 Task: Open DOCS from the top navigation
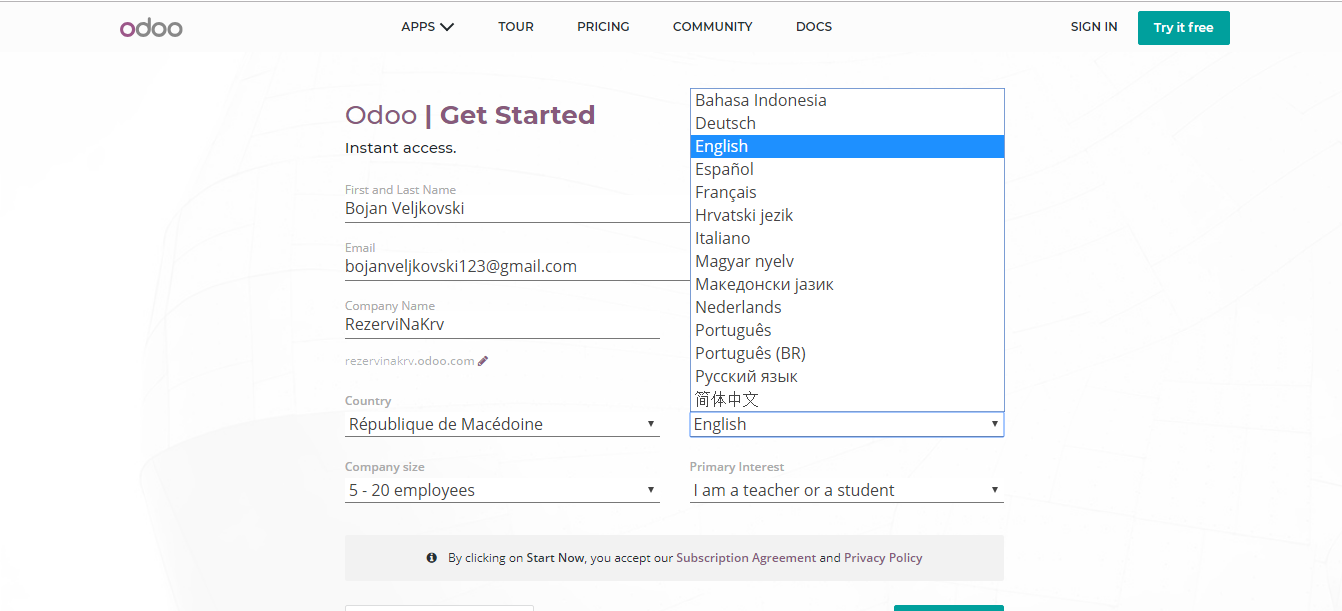click(814, 27)
